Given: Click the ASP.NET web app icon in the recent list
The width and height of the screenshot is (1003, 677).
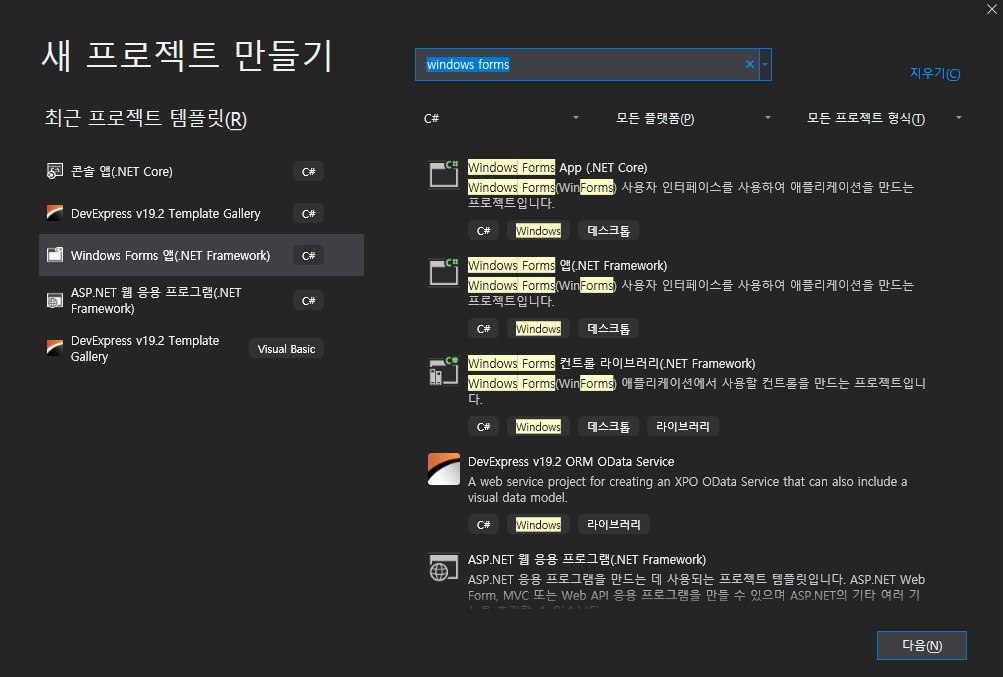Looking at the screenshot, I should (55, 301).
